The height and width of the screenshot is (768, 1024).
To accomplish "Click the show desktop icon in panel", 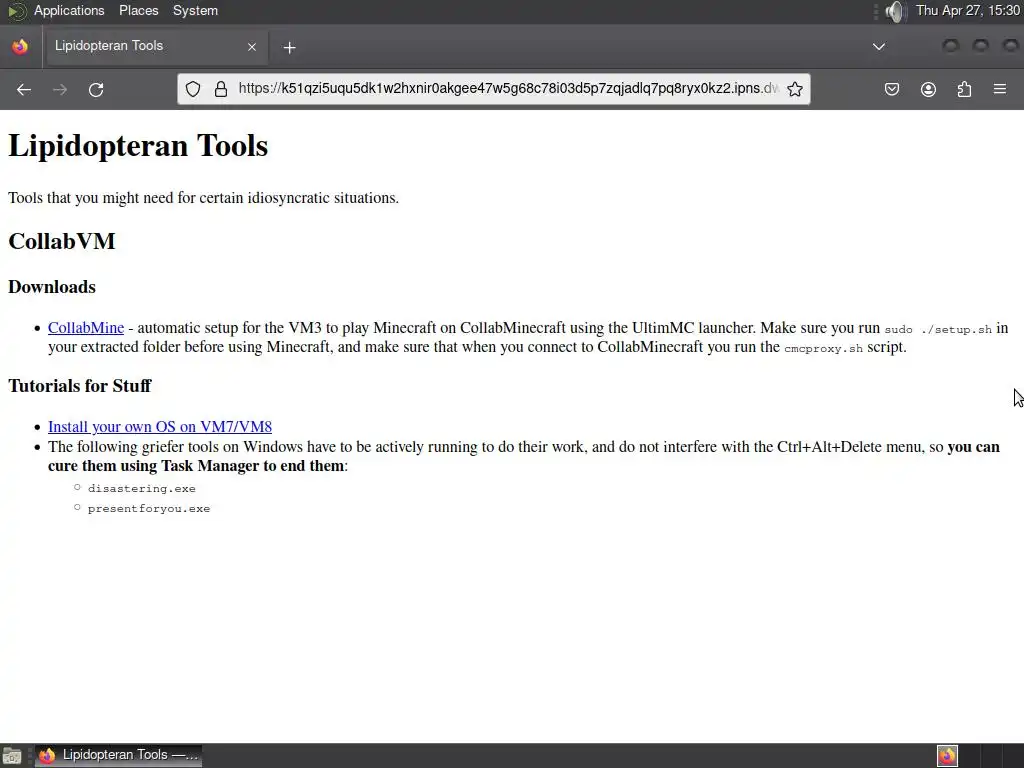I will click(12, 756).
